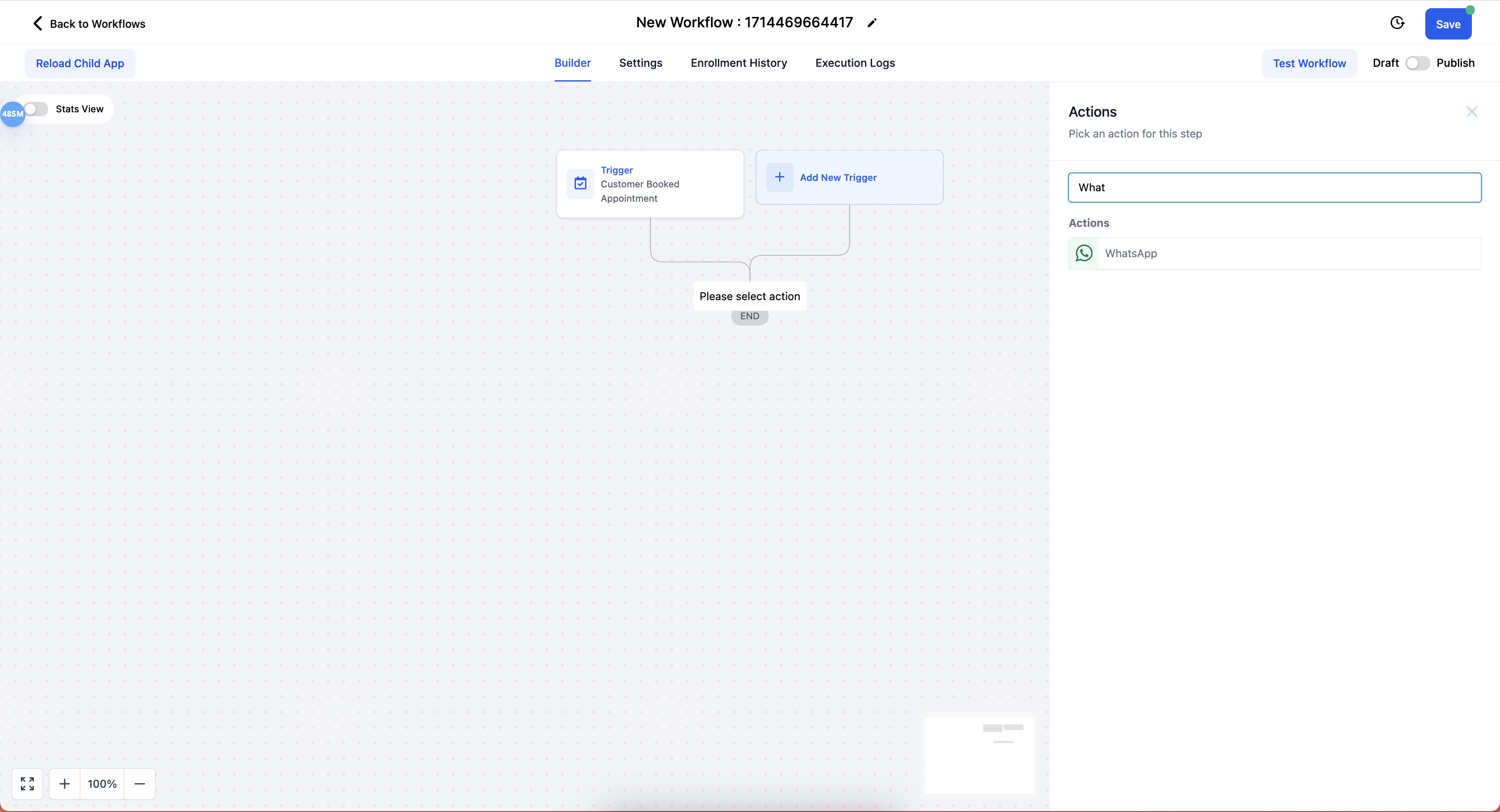Viewport: 1500px width, 812px height.
Task: Click the action search input field
Action: pyautogui.click(x=1274, y=187)
